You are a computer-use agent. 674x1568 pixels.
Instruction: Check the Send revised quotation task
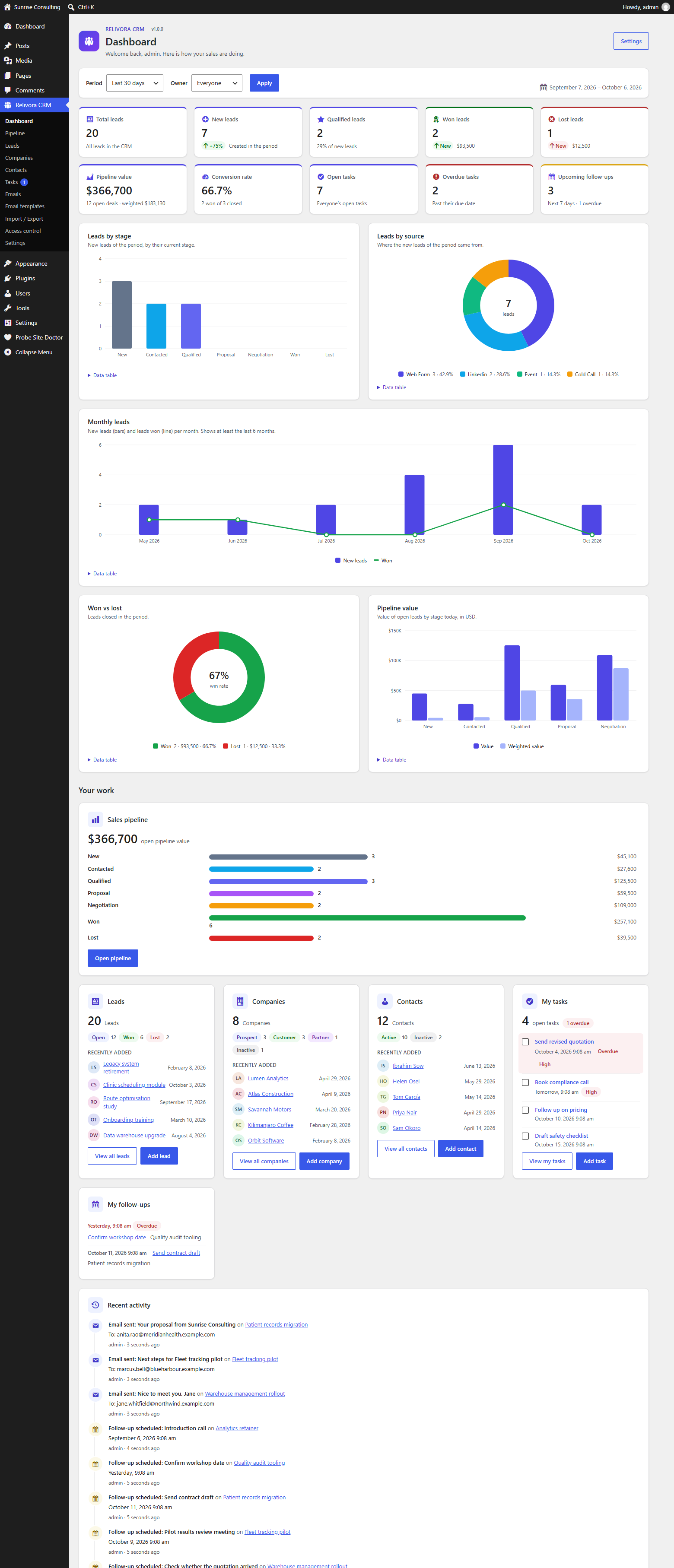tap(525, 1041)
